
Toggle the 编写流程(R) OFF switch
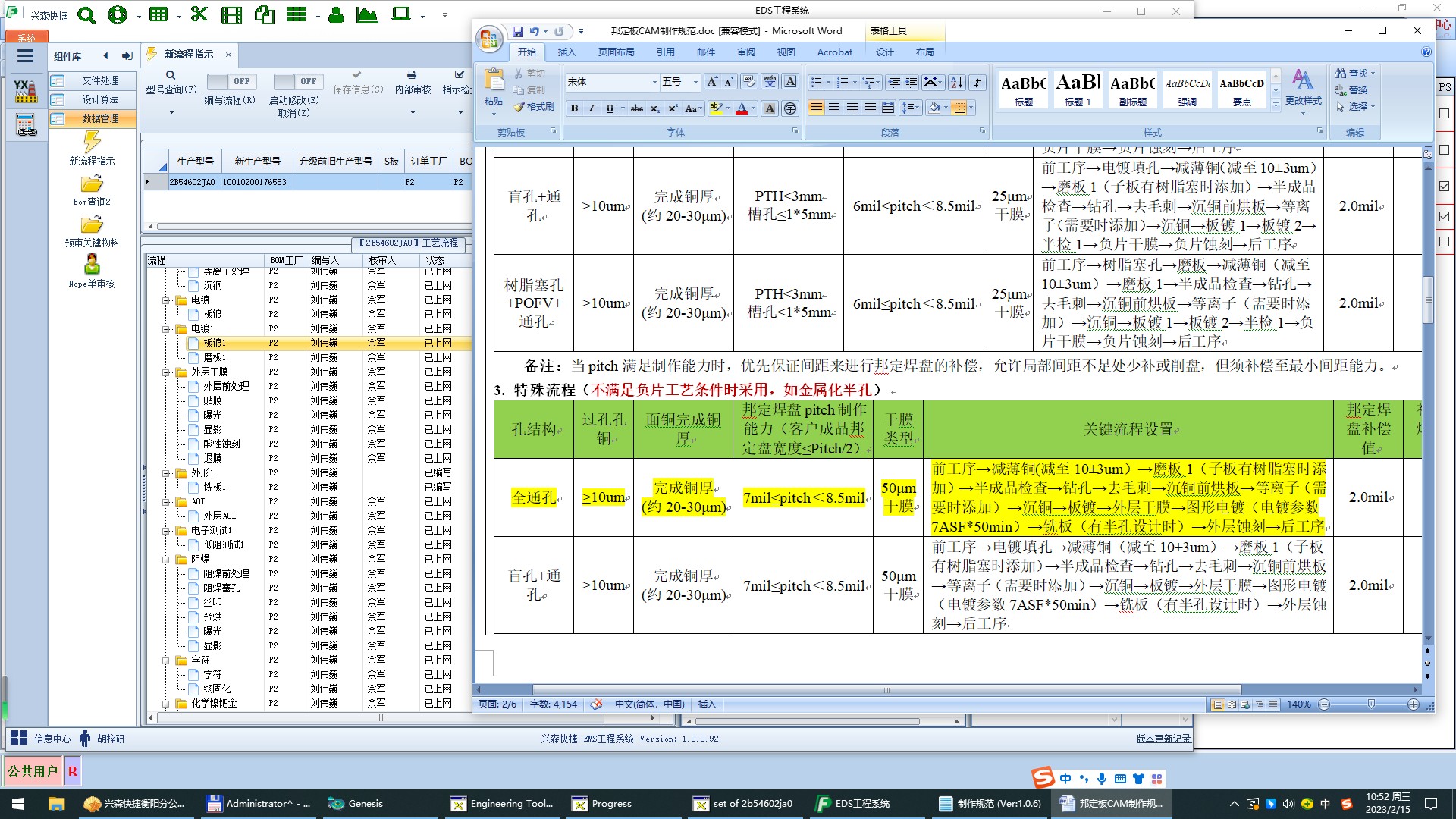click(231, 81)
